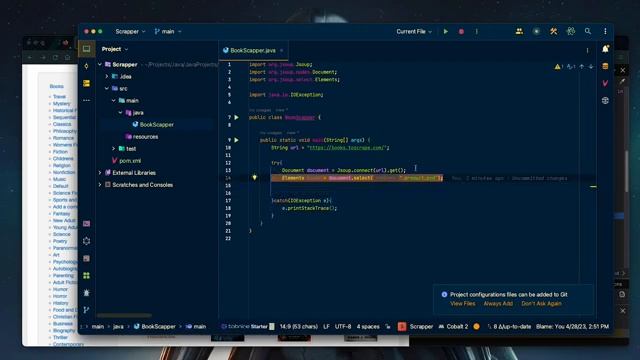Open the Commit tool window icon
The width and height of the screenshot is (640, 360).
(x=87, y=66)
